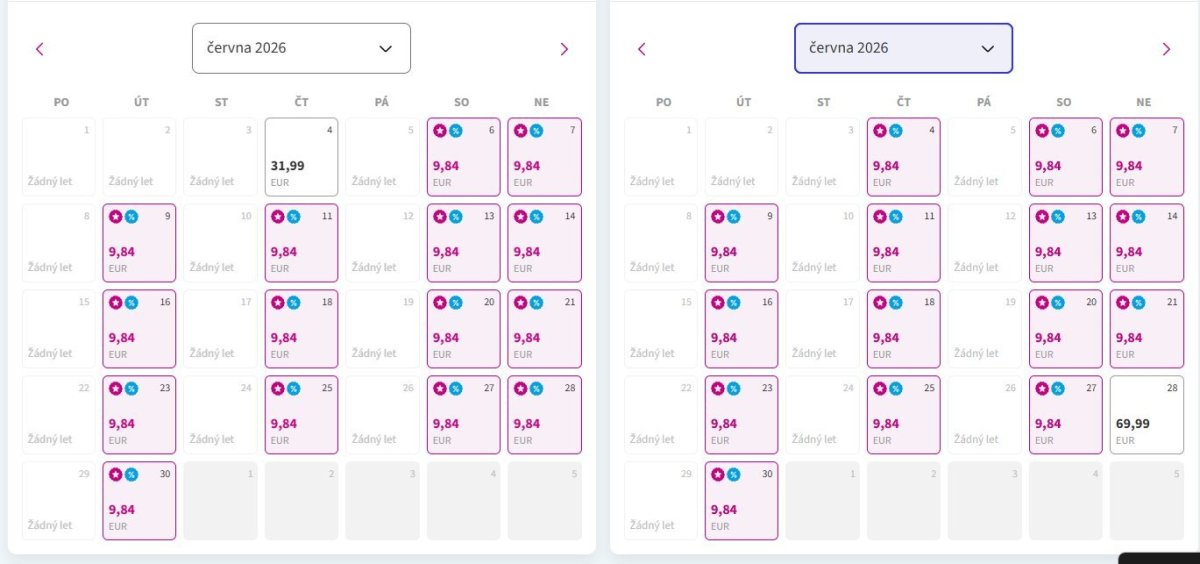This screenshot has height=564, width=1200.
Task: Open left calendar month dropdown června 2026
Action: (x=301, y=48)
